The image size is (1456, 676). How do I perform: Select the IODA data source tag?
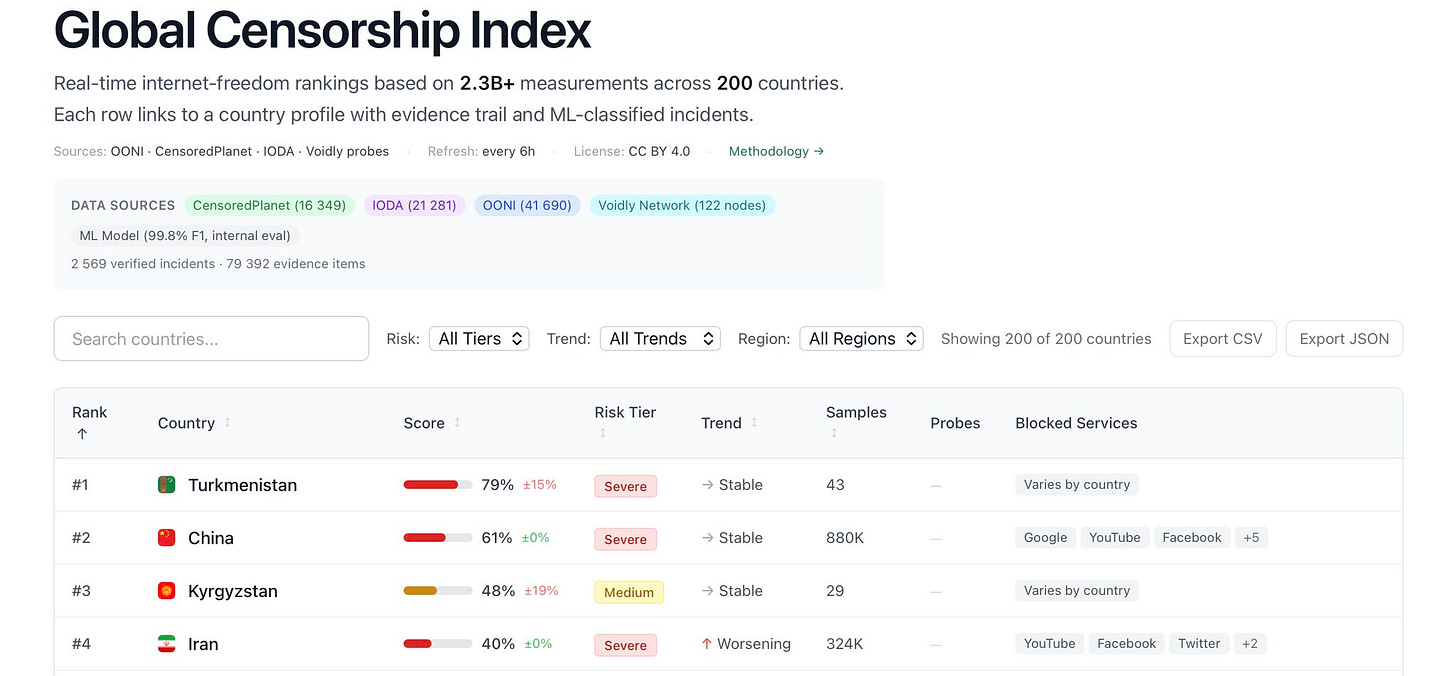pos(414,206)
